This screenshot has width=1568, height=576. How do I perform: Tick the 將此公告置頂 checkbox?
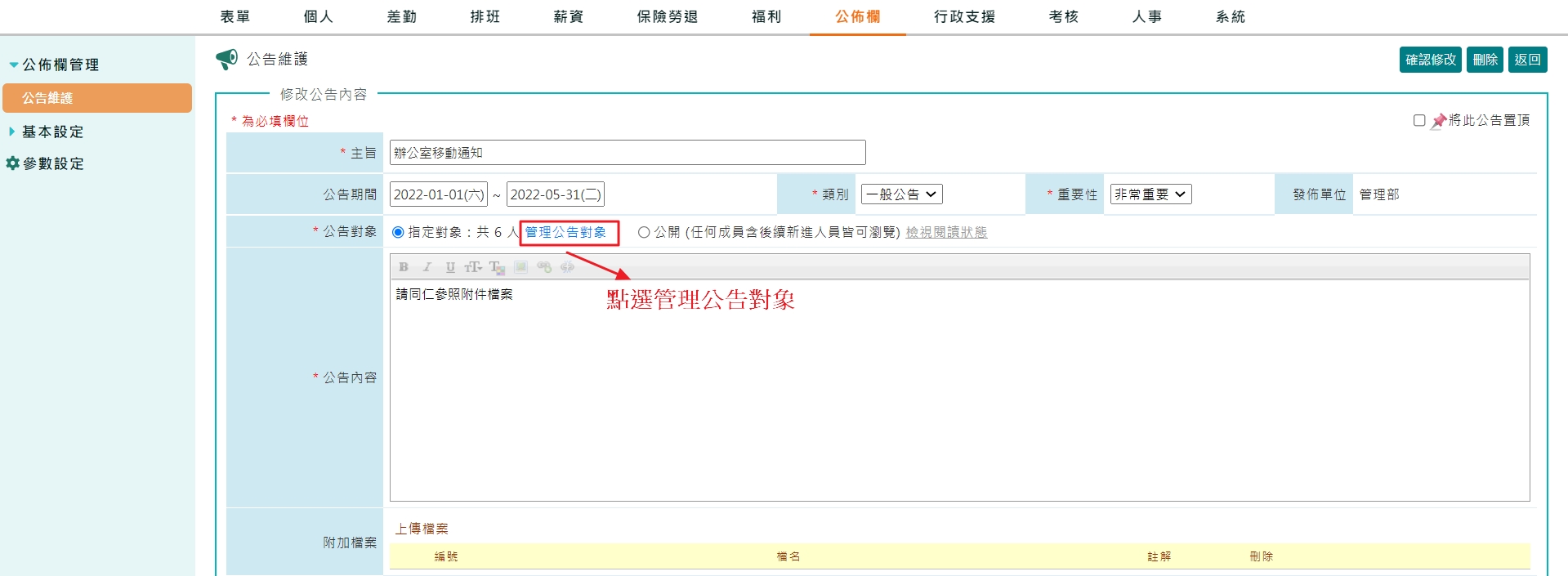click(x=1419, y=120)
